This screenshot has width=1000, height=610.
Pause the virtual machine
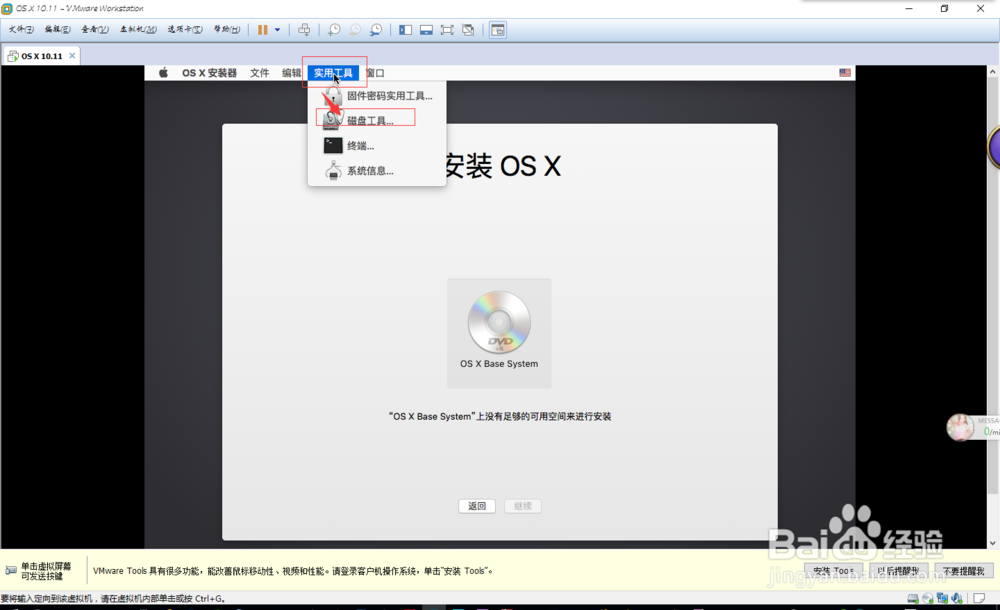262,30
